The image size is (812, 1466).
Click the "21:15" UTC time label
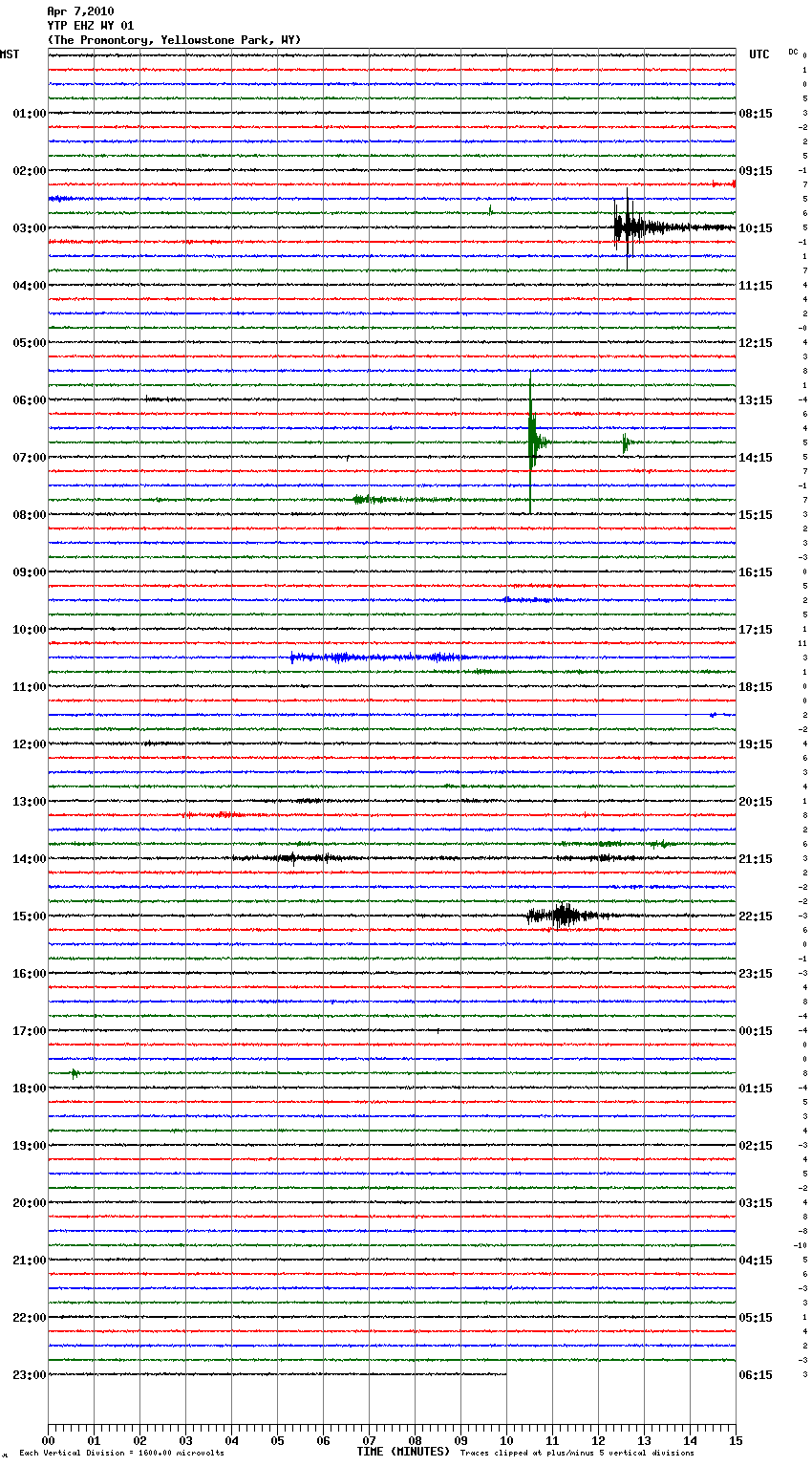[x=756, y=859]
